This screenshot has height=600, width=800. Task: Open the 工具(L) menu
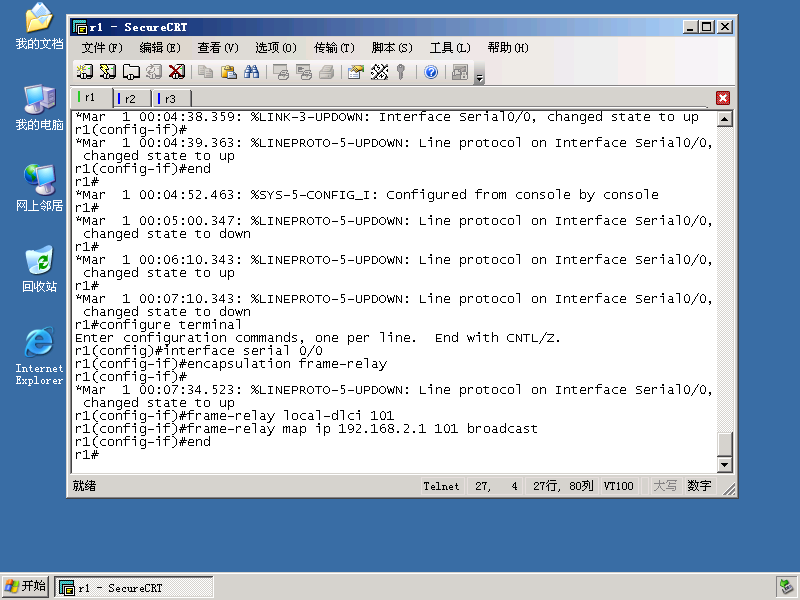click(450, 48)
